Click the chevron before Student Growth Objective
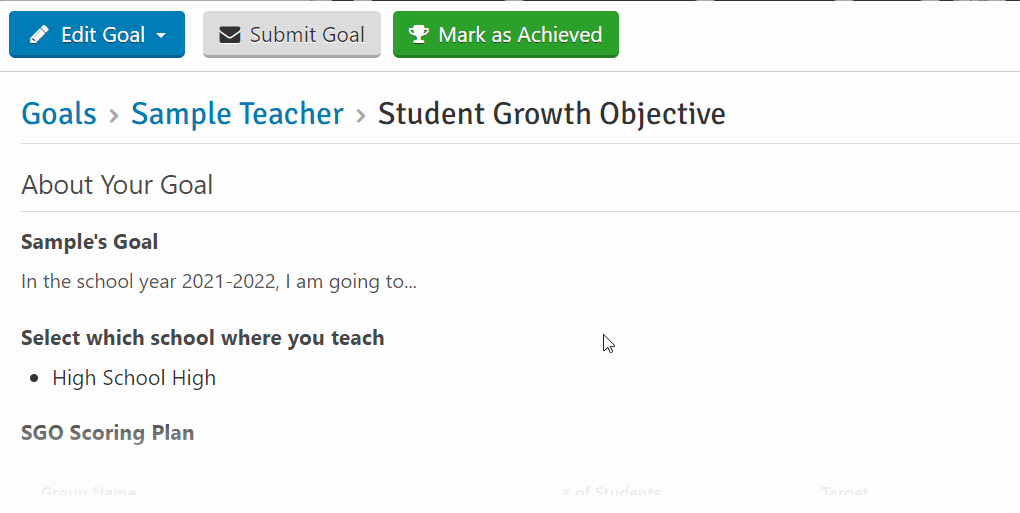This screenshot has height=513, width=1020. click(x=360, y=116)
